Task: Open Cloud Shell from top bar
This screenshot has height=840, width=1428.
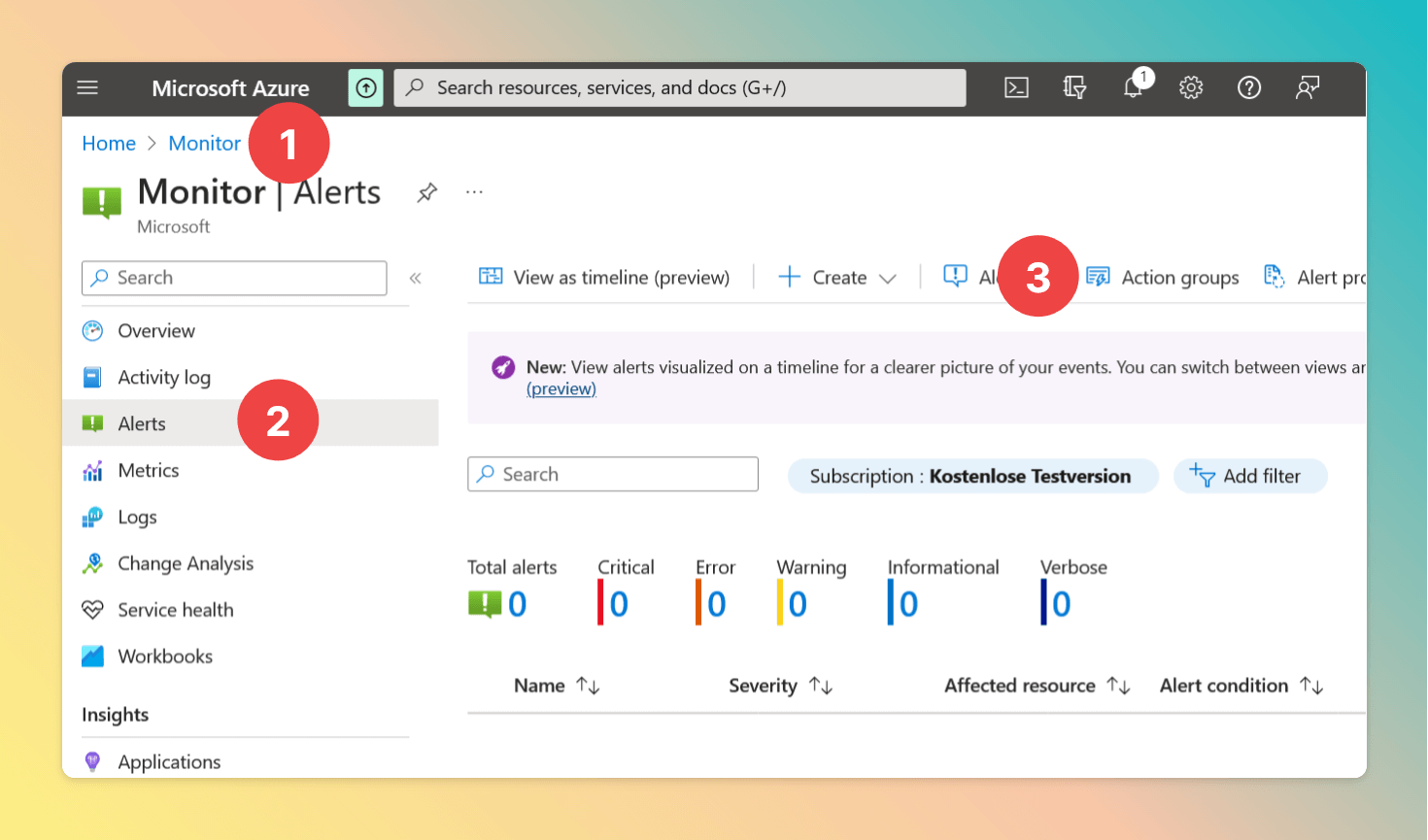Action: [1016, 88]
